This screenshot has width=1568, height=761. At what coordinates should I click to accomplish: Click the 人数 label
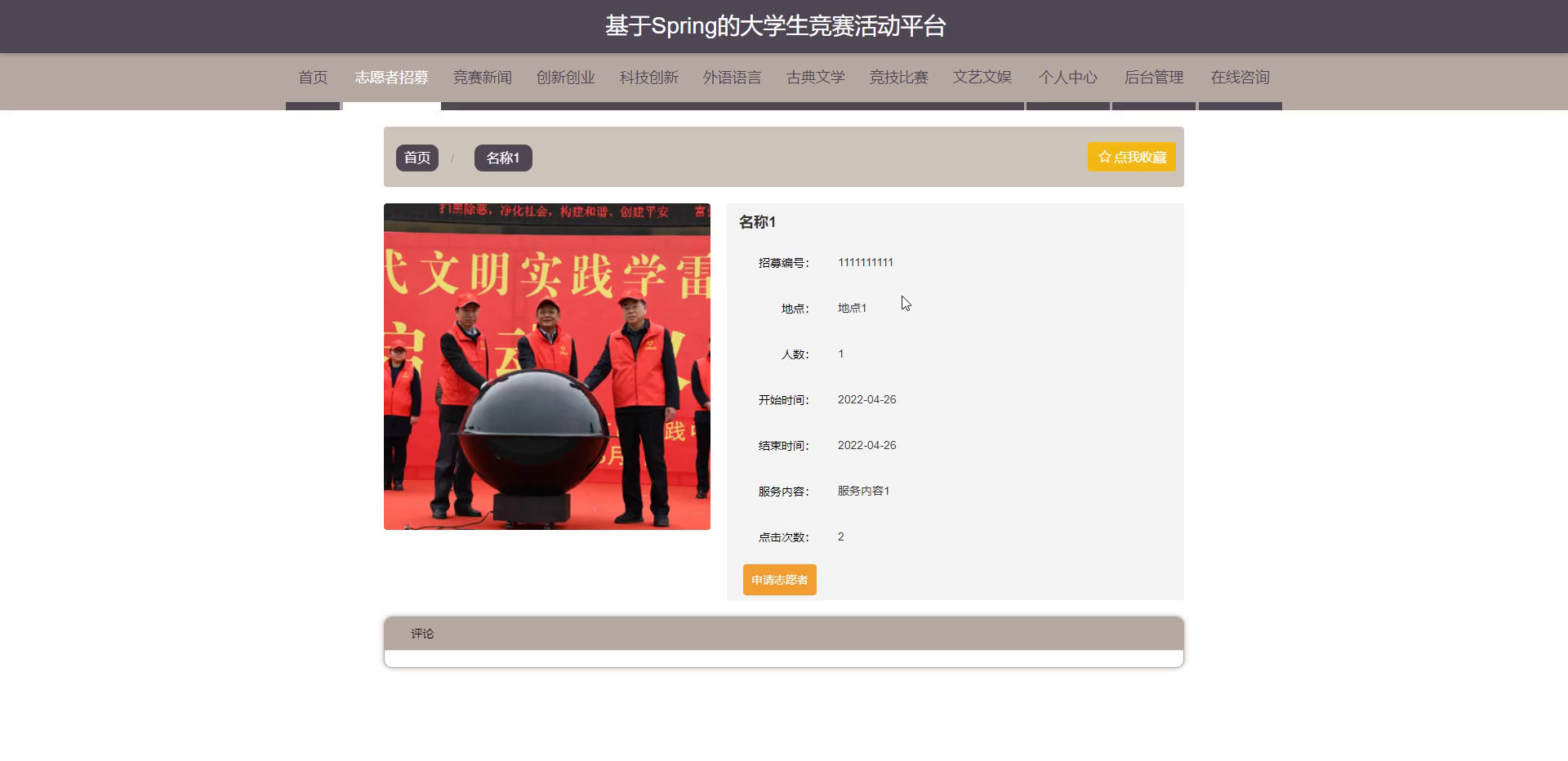[x=795, y=354]
